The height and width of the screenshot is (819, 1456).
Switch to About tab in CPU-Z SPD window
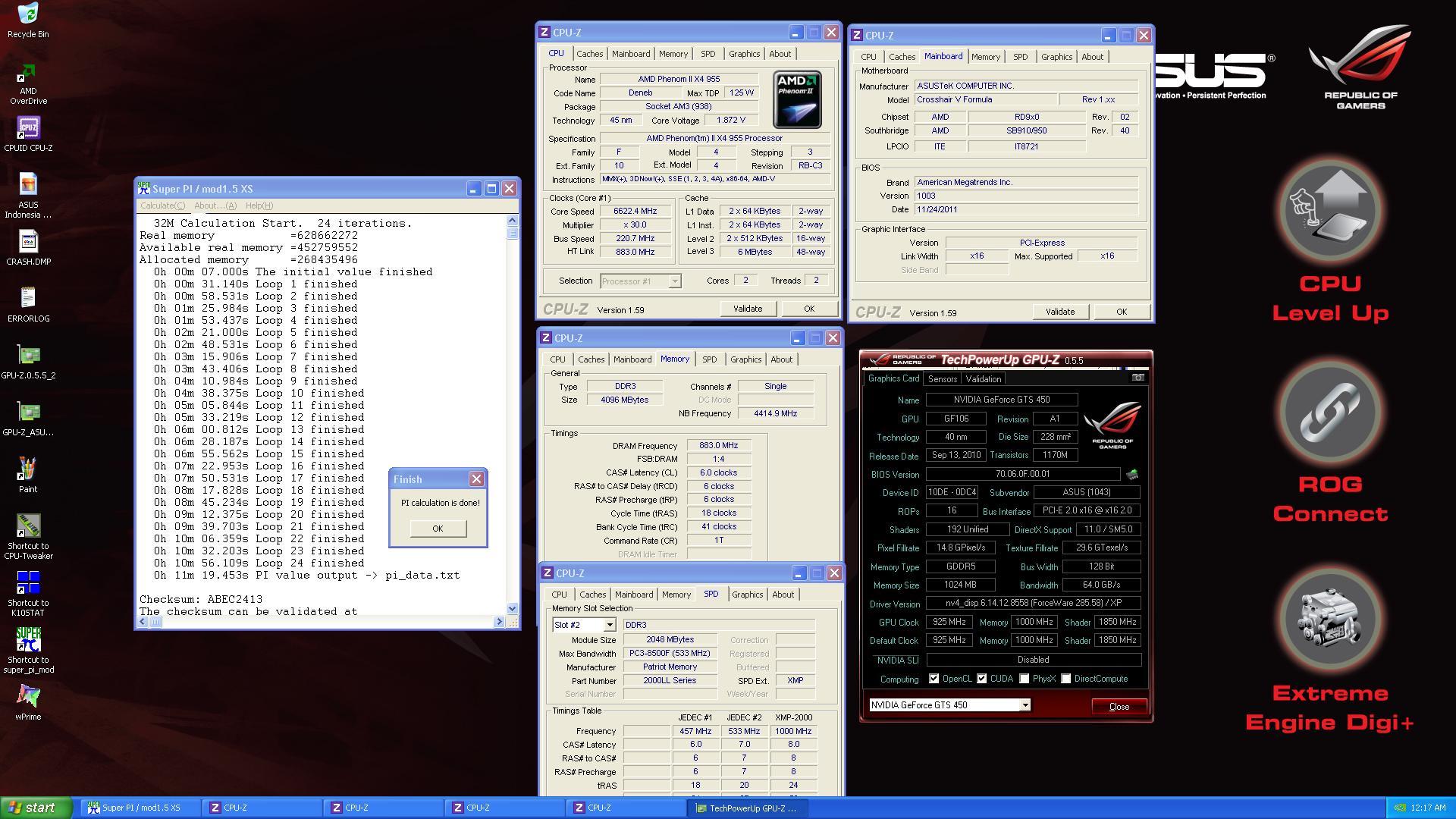tap(783, 595)
